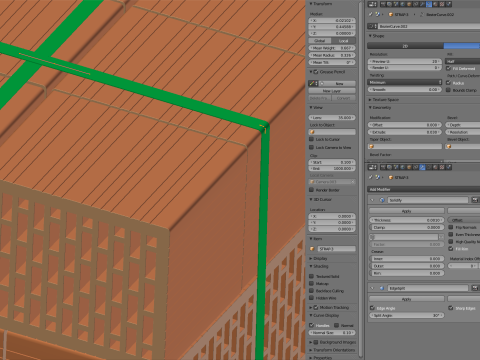Expand the Texture Space panel
480x360 pixels.
[x=370, y=100]
